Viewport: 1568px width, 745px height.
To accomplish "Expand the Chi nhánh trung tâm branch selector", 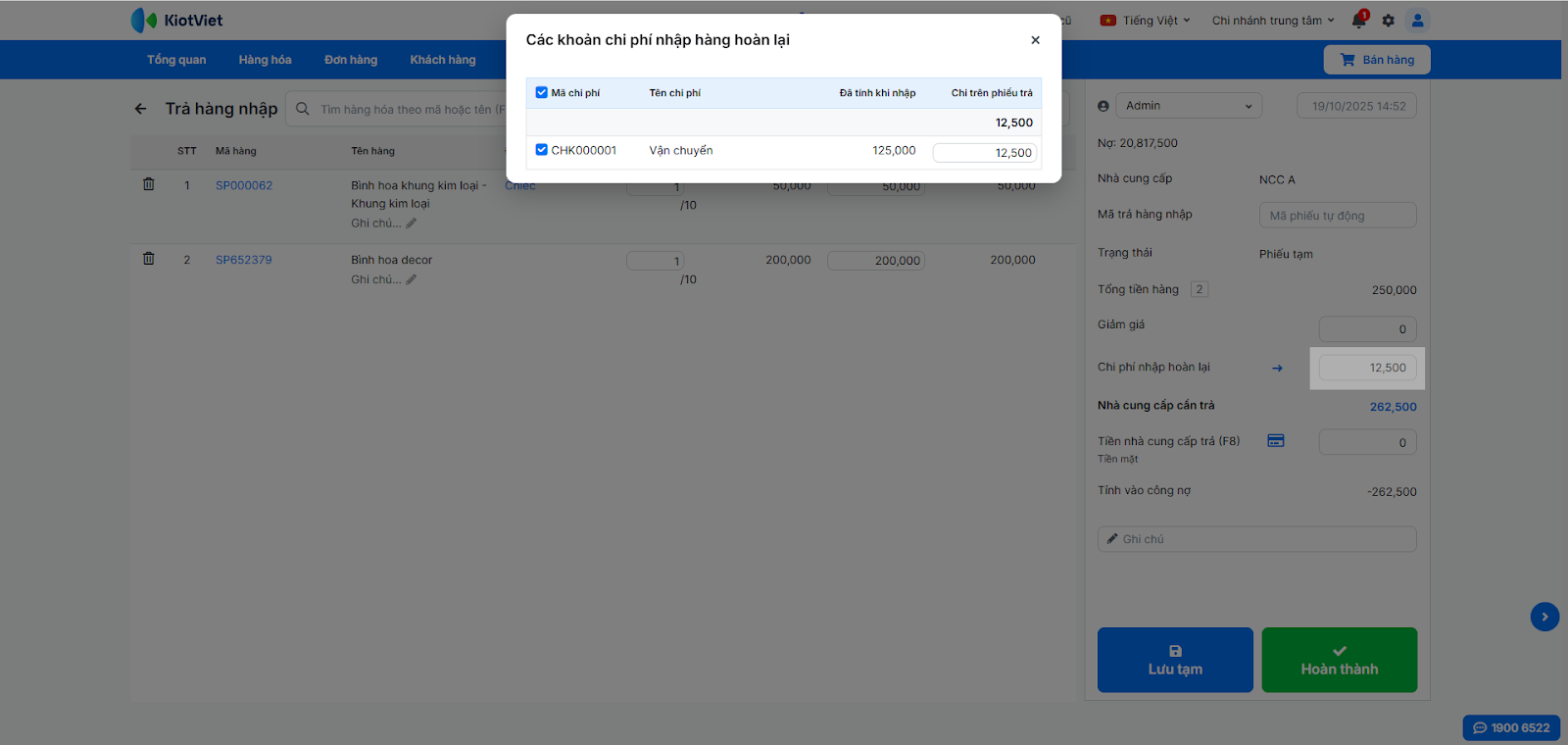I will click(x=1273, y=21).
